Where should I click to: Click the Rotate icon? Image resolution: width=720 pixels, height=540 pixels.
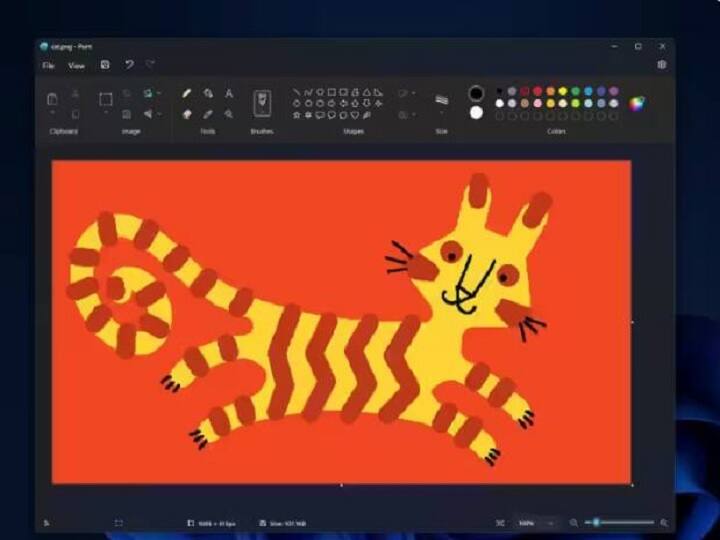148,94
